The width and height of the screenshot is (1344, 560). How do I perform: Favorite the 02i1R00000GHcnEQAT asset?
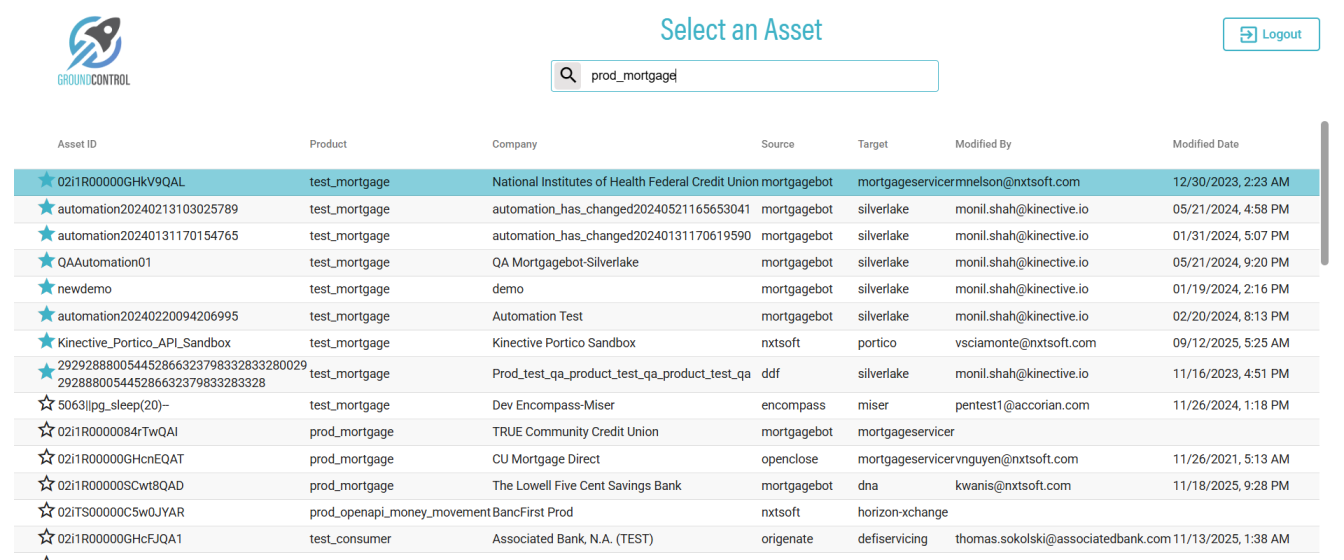coord(46,458)
